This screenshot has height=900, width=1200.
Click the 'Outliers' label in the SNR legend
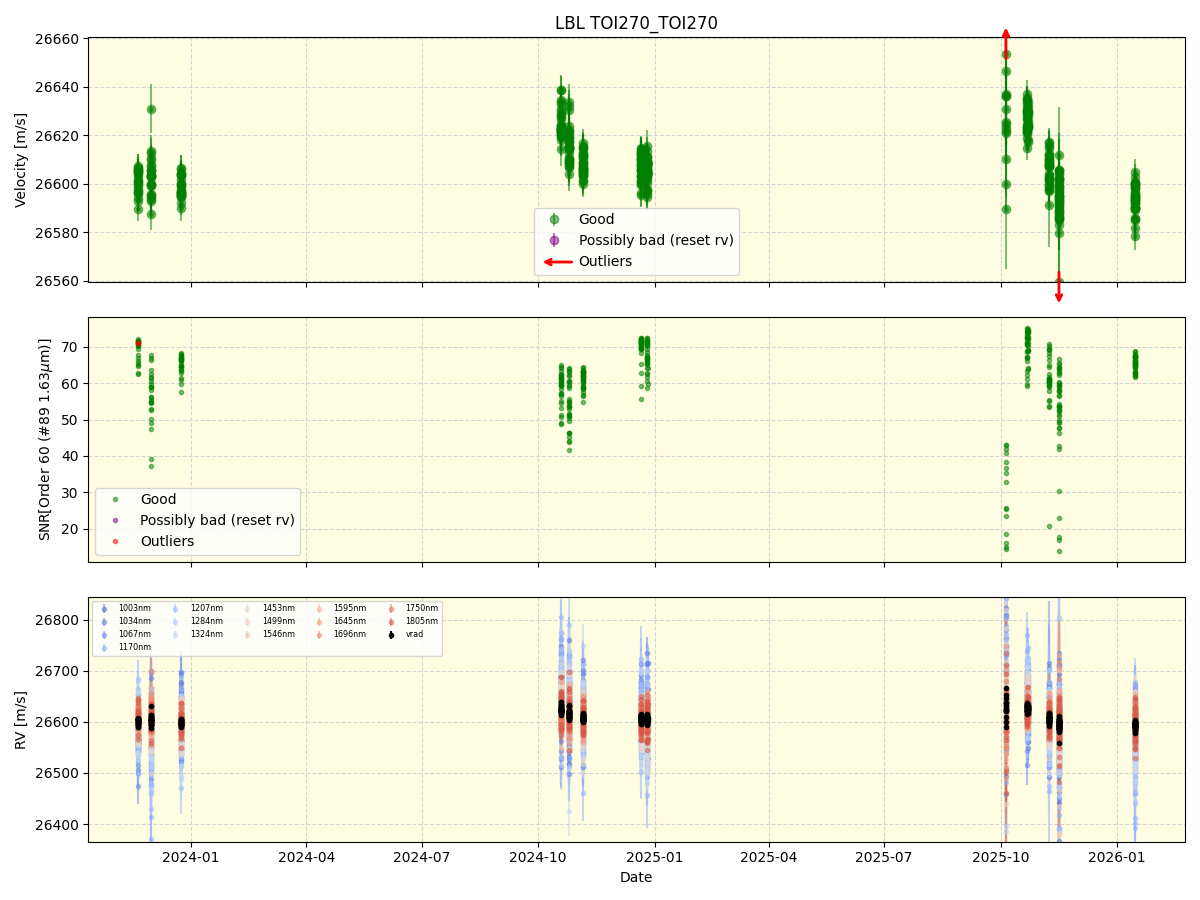click(167, 541)
